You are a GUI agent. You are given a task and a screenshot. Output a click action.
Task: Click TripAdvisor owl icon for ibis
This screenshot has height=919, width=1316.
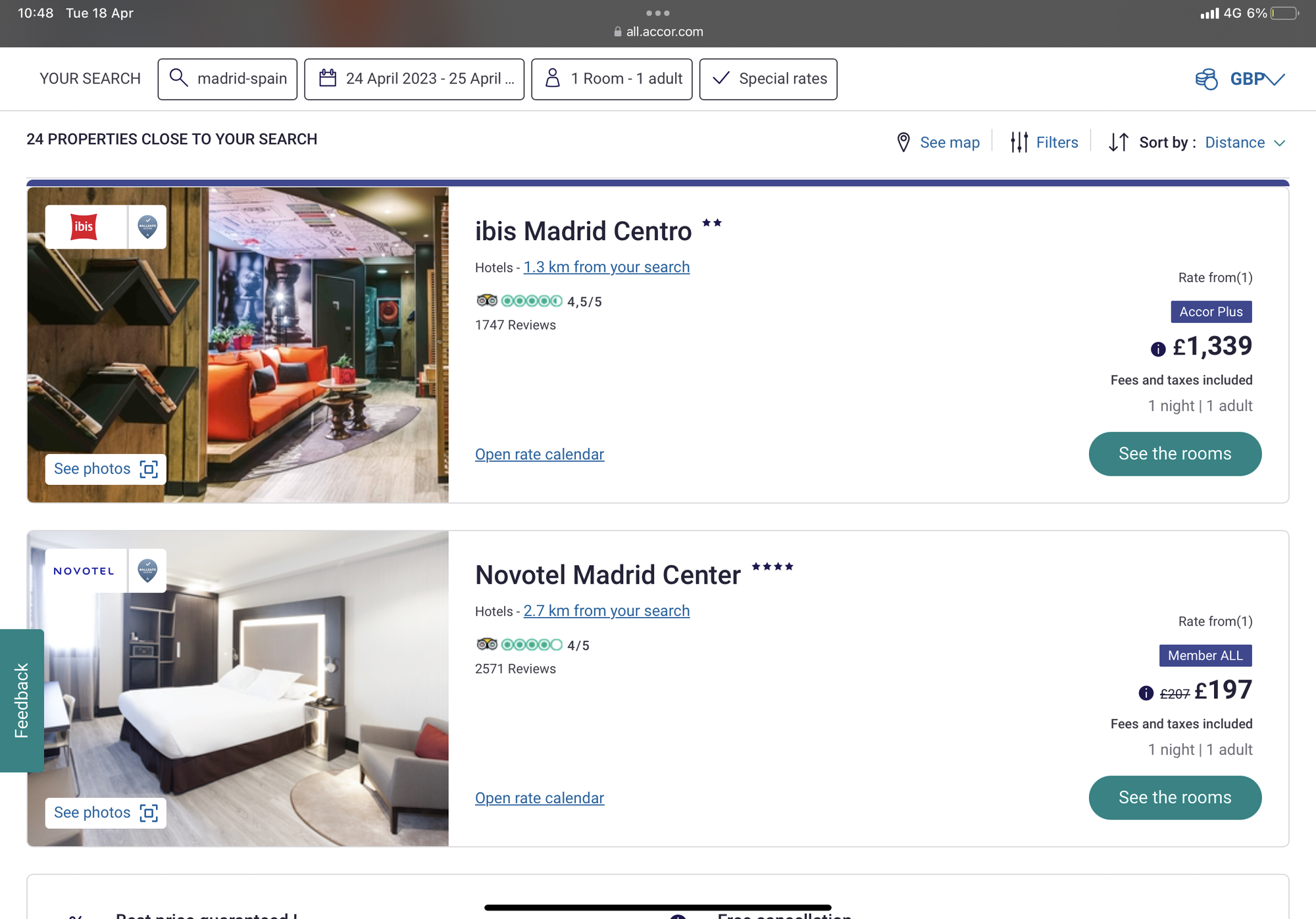(x=487, y=301)
